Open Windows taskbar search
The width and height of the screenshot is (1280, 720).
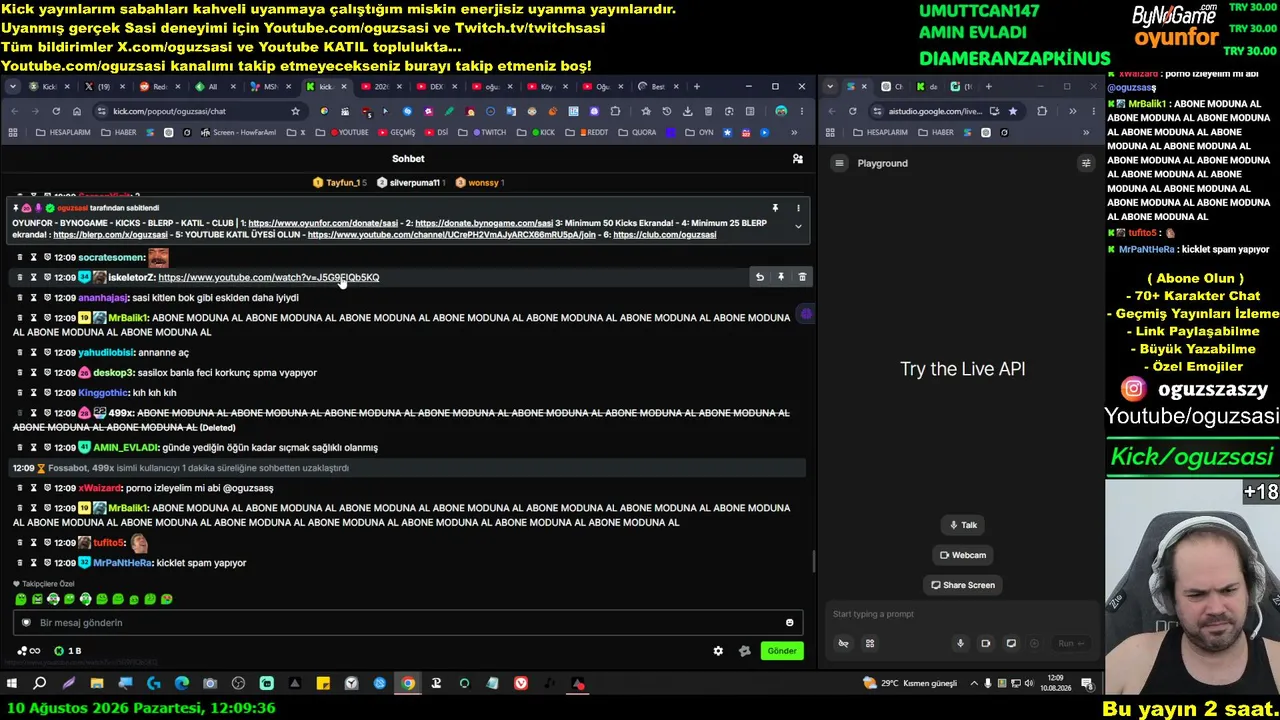pos(40,684)
